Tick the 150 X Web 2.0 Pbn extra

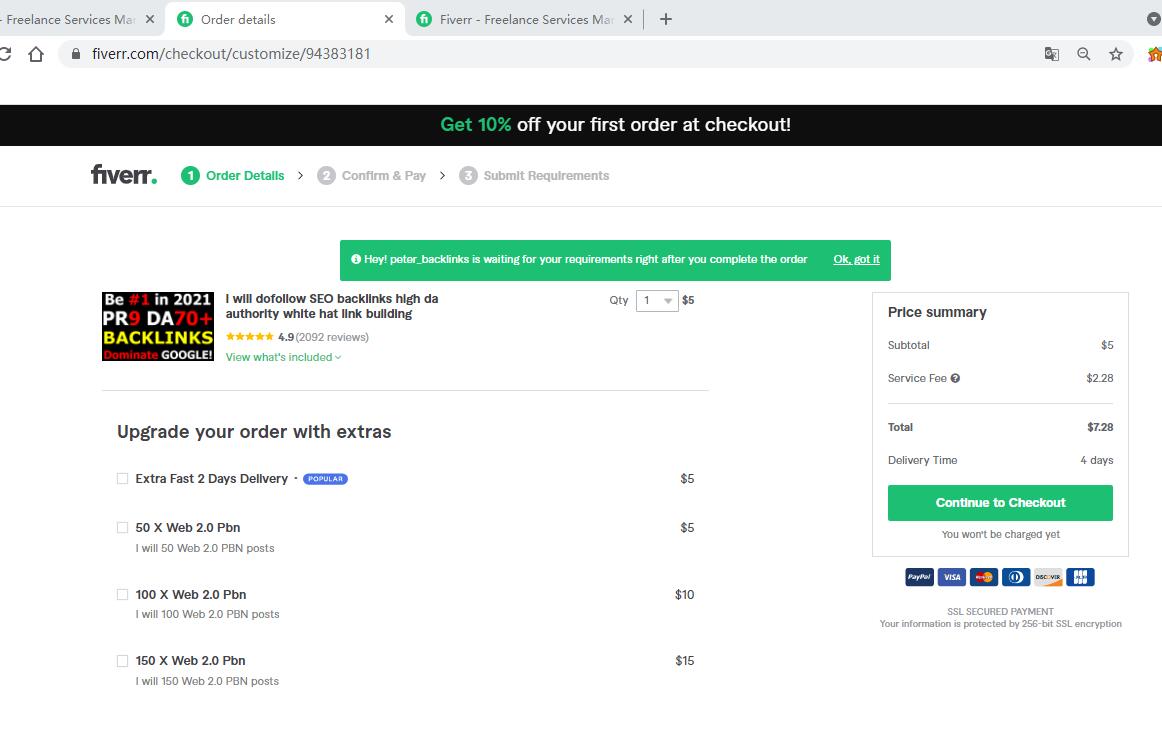pyautogui.click(x=123, y=661)
